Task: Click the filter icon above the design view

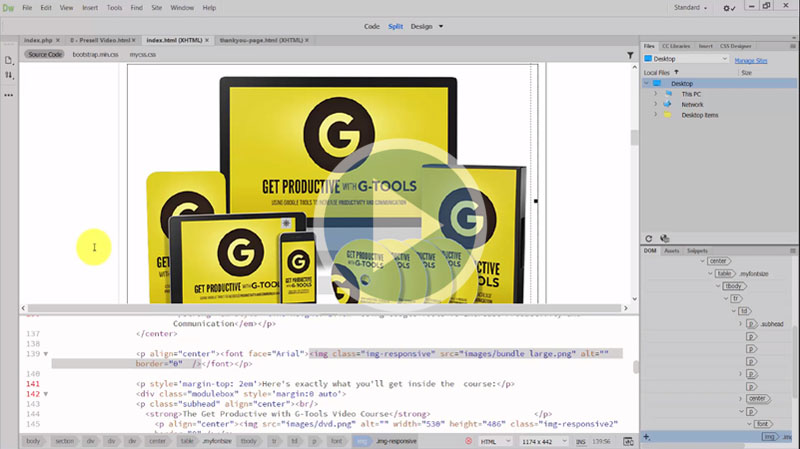Action: coord(630,54)
